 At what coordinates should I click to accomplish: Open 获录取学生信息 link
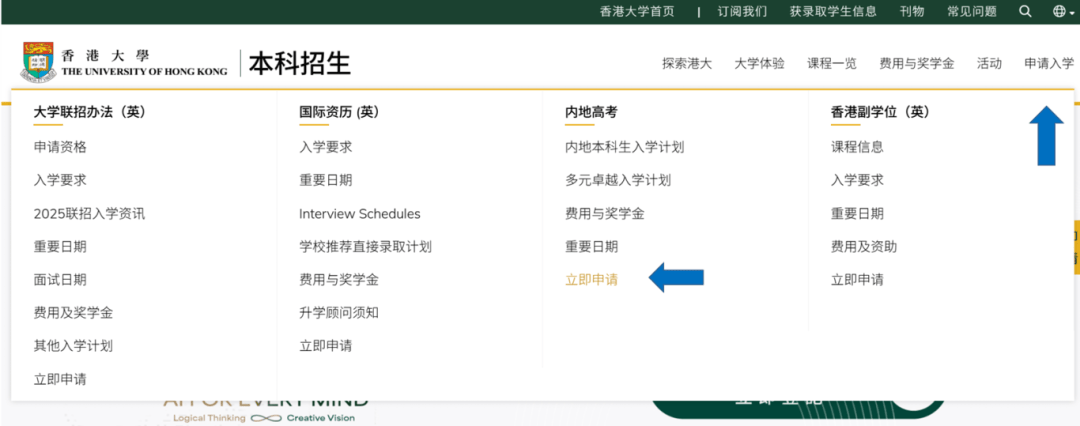(833, 11)
